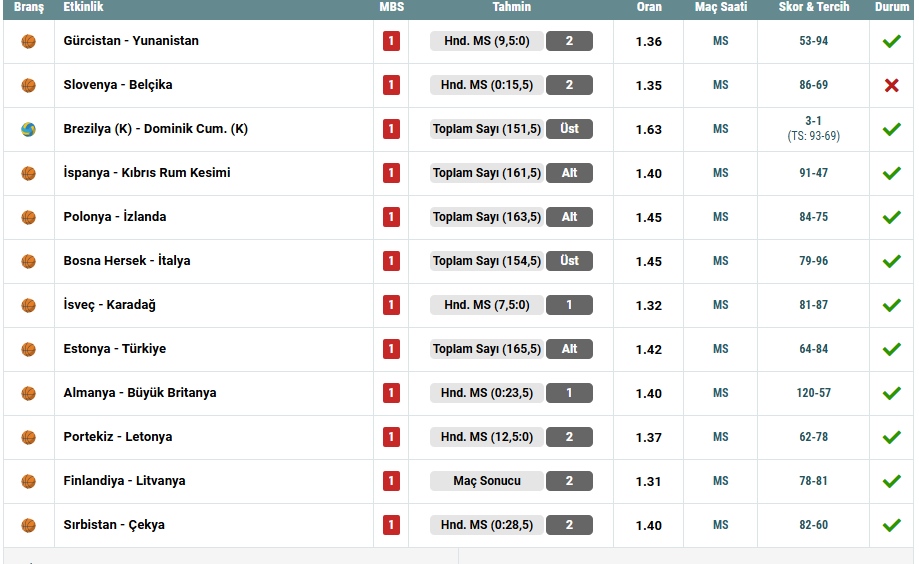
Task: Click the Maç Saati column header
Action: point(721,7)
